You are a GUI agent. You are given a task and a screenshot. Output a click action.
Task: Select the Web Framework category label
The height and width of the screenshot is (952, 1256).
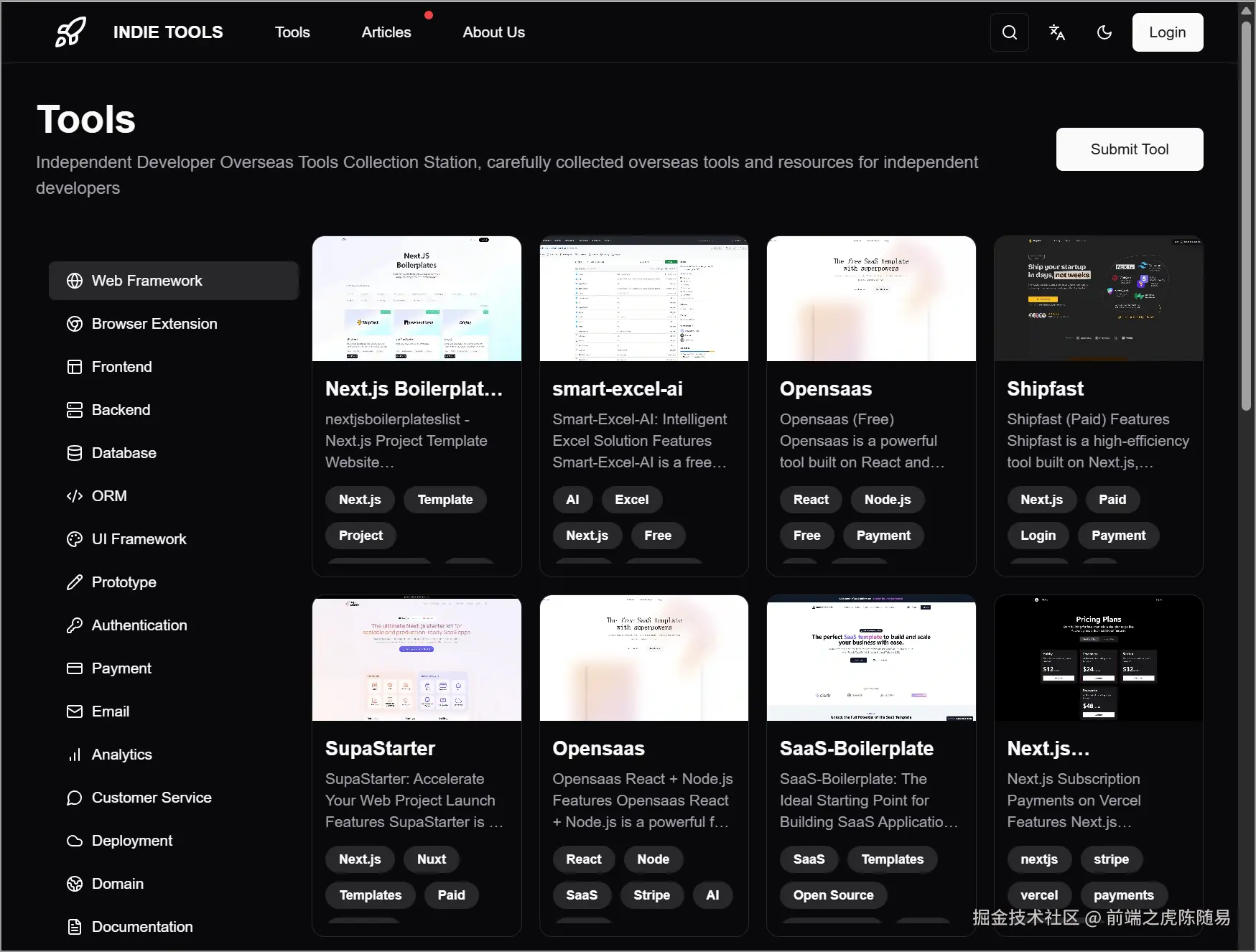pyautogui.click(x=147, y=281)
